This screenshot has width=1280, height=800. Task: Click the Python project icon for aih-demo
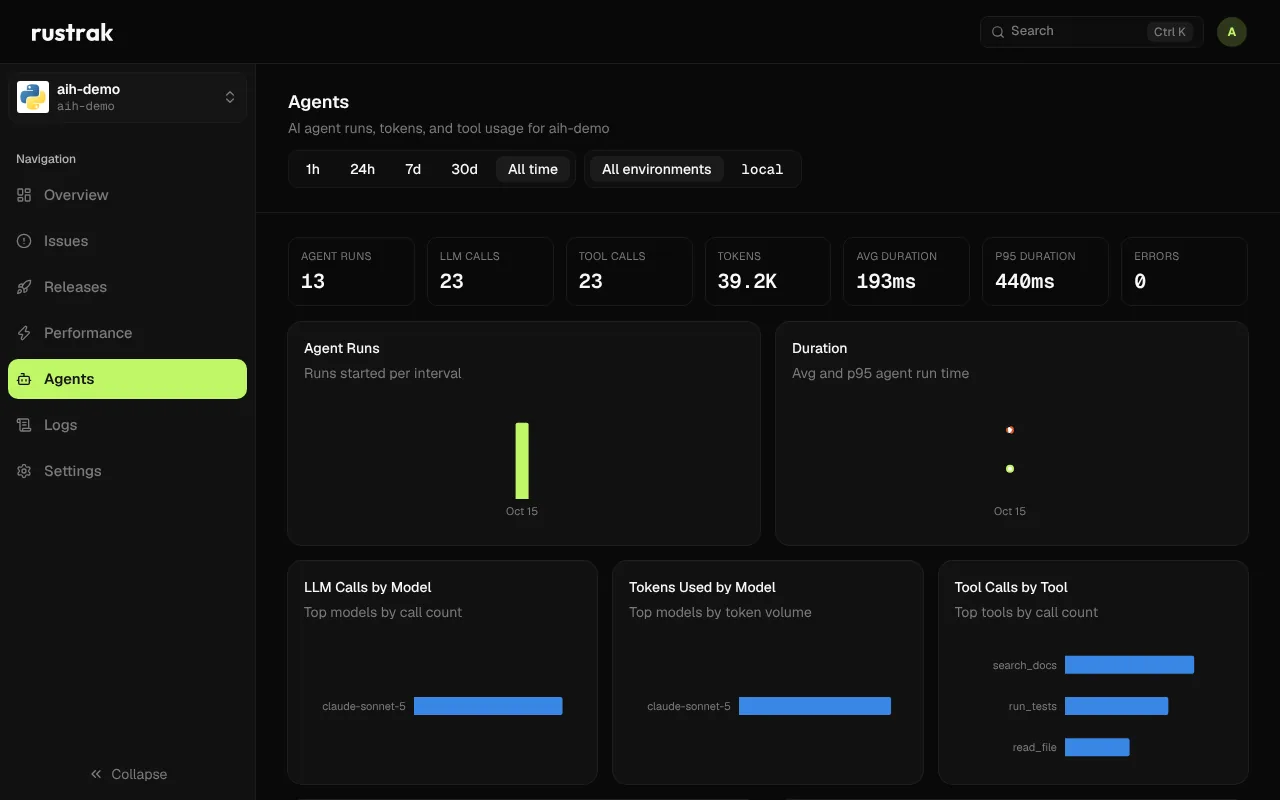click(33, 97)
